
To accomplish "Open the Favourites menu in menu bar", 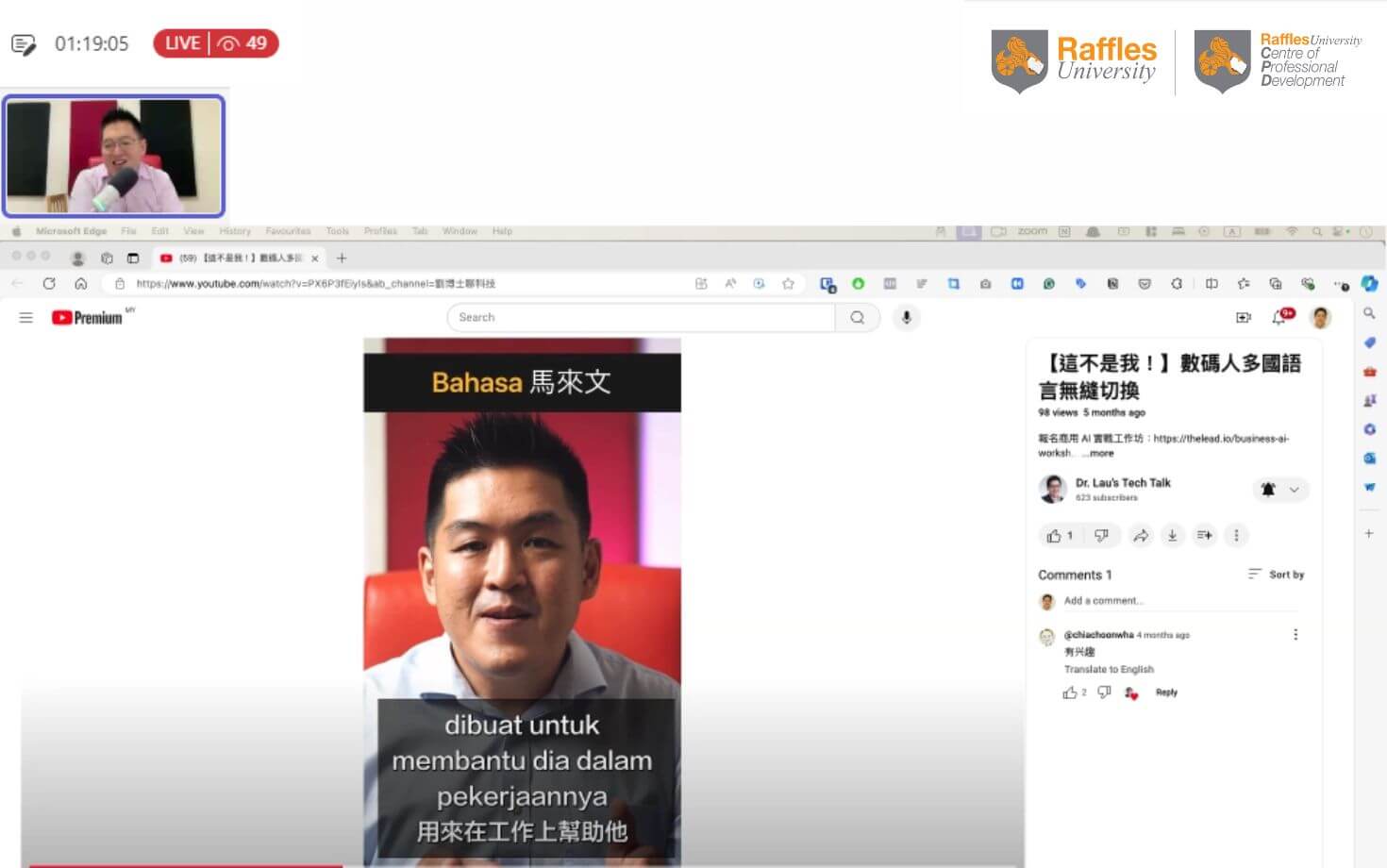I will point(288,231).
